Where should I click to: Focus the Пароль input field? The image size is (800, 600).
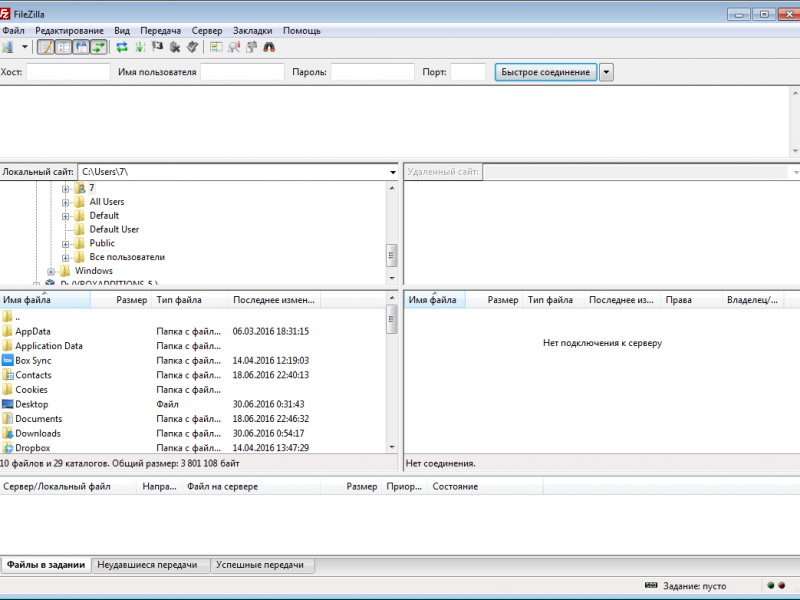372,72
